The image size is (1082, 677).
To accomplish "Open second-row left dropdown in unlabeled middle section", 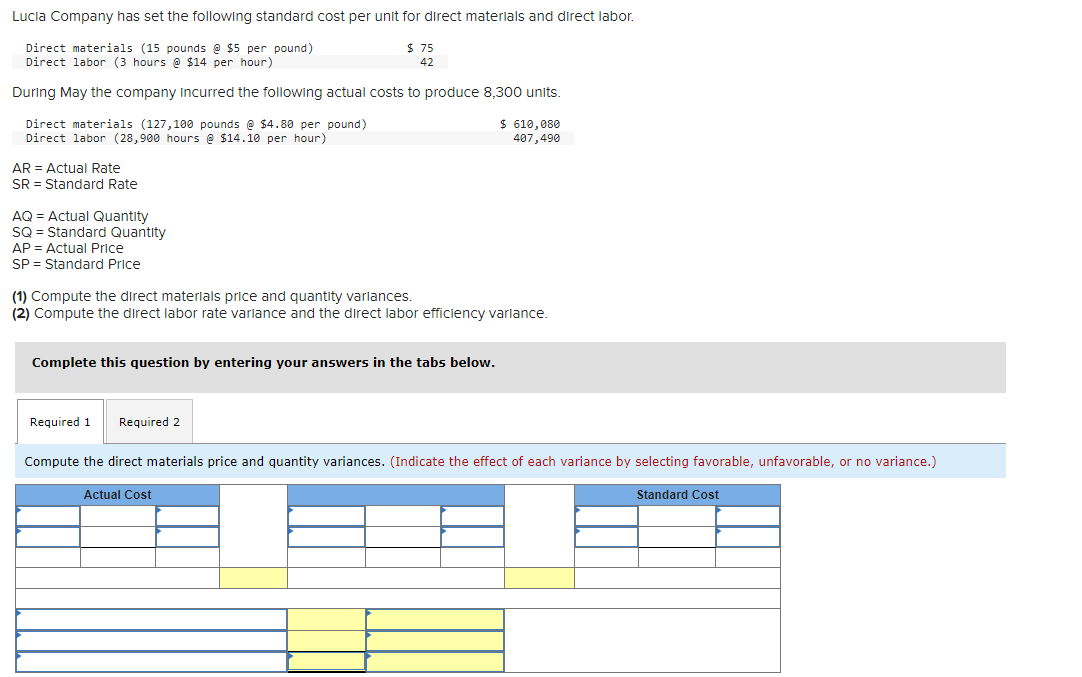I will click(326, 537).
